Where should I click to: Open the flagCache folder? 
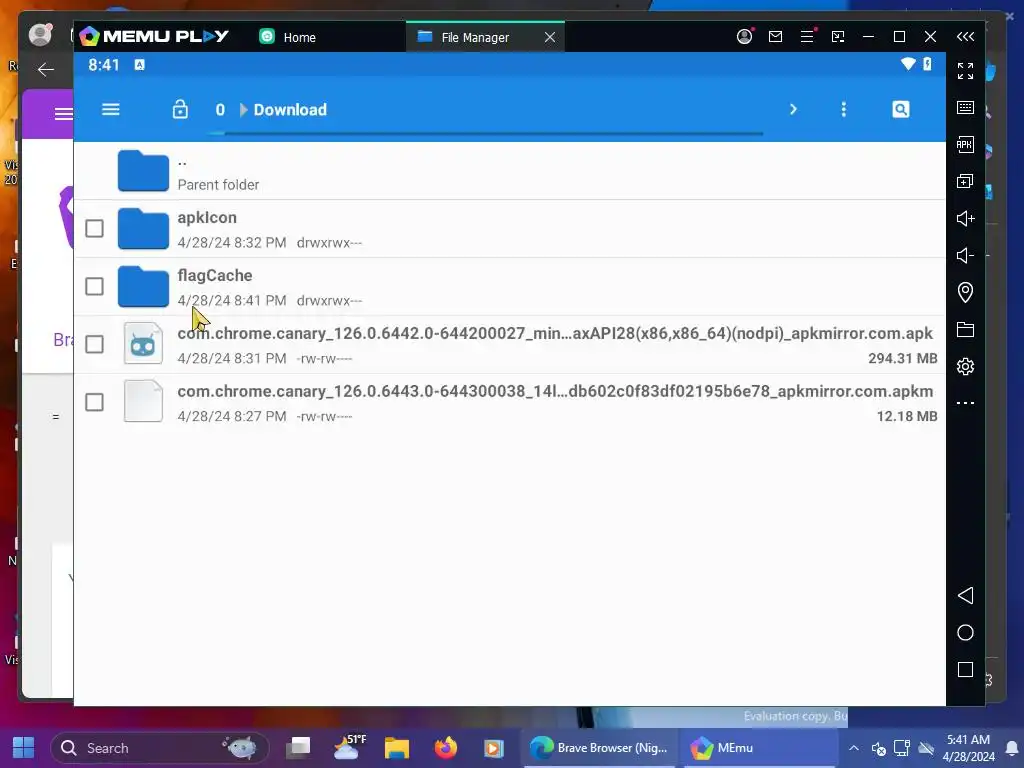509,286
